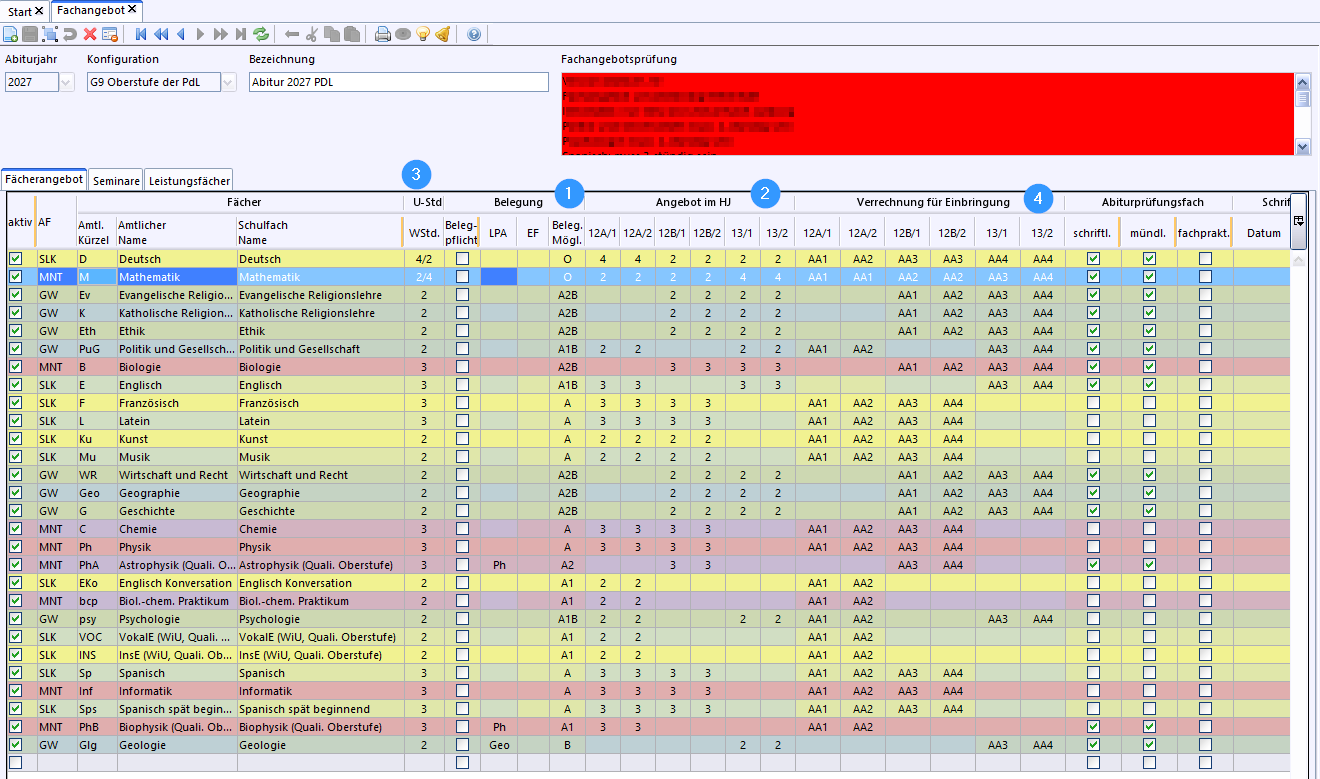The width and height of the screenshot is (1320, 779).
Task: Open the Leistungsfächer tab
Action: click(x=188, y=181)
